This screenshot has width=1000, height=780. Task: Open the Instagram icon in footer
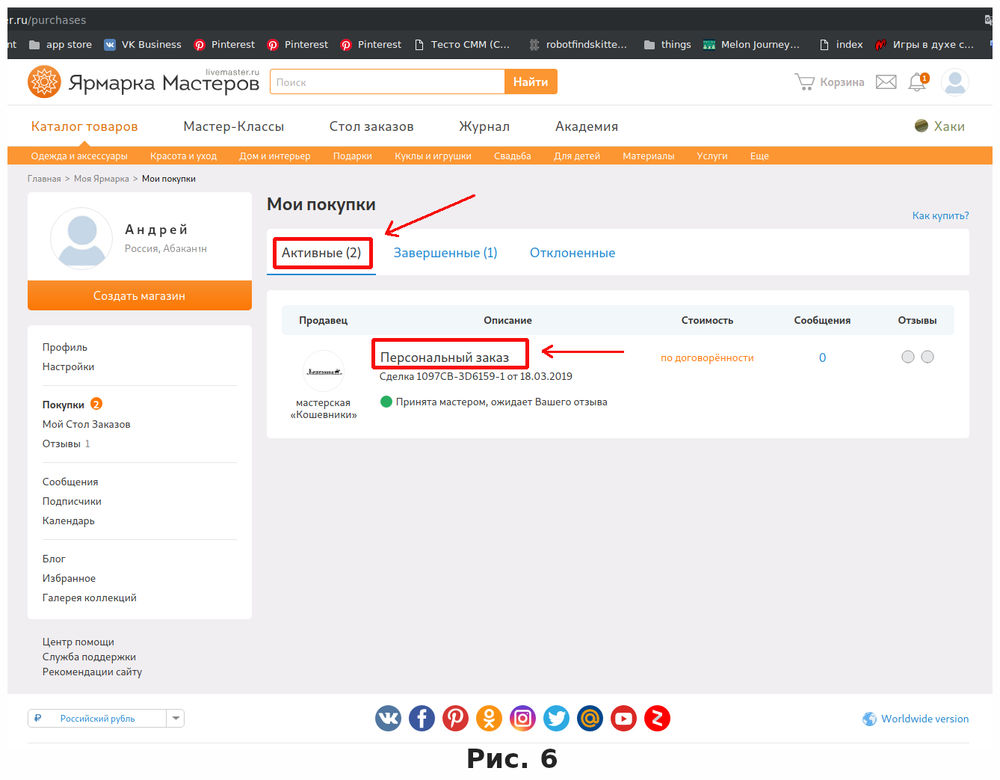click(x=522, y=718)
